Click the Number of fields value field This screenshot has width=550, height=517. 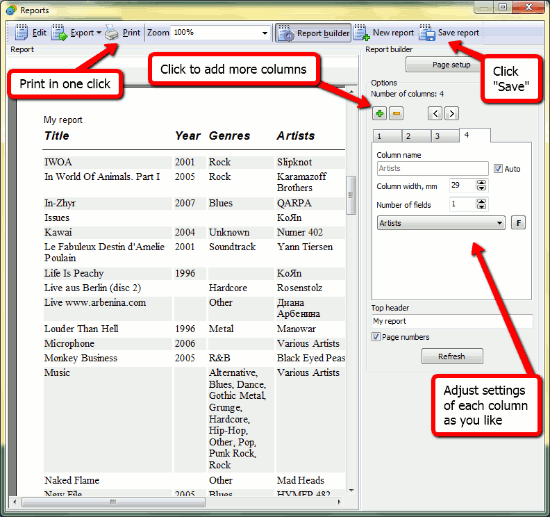point(463,204)
